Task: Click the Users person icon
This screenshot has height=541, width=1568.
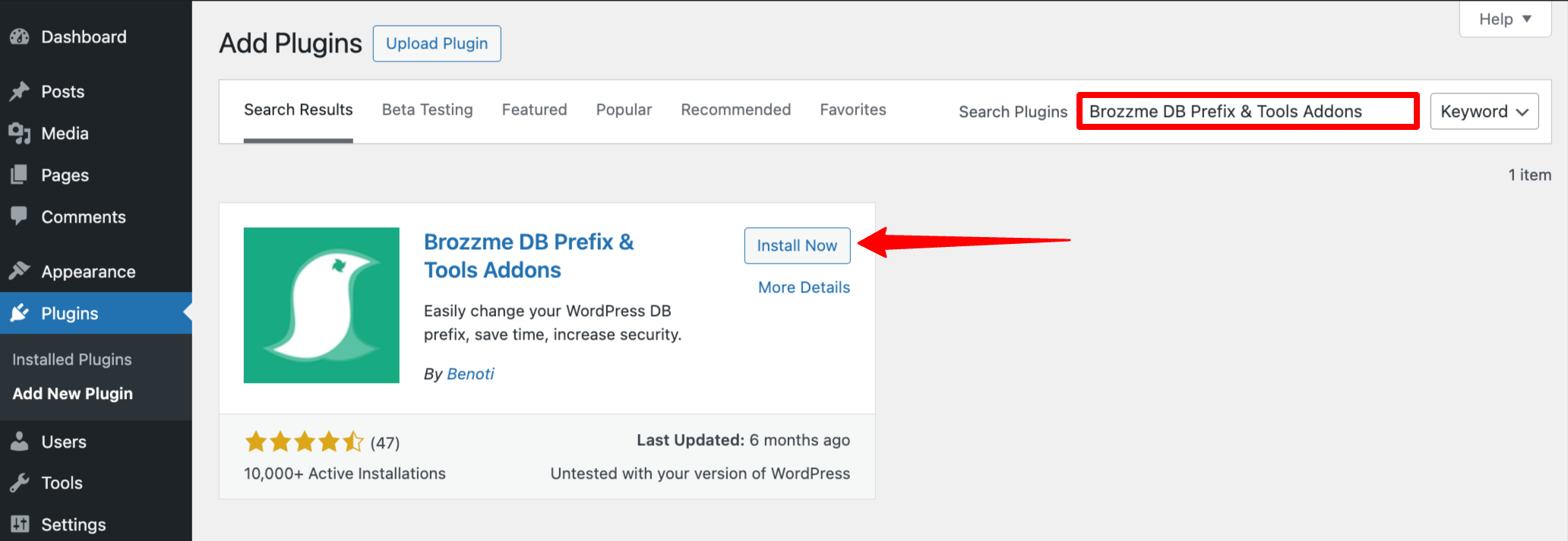Action: 20,441
